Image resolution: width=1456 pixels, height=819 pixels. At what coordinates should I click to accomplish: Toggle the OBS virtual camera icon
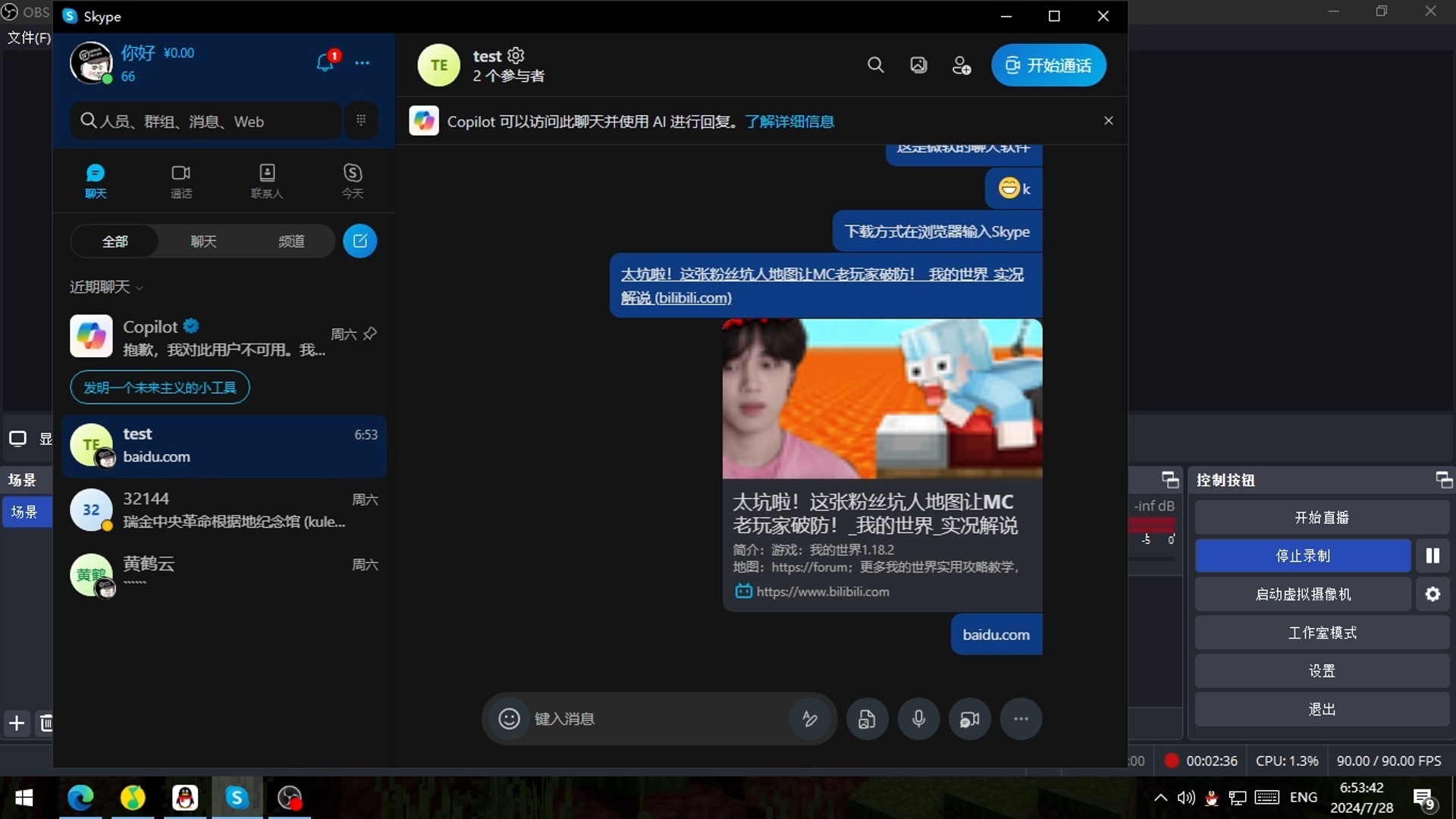coord(1303,594)
